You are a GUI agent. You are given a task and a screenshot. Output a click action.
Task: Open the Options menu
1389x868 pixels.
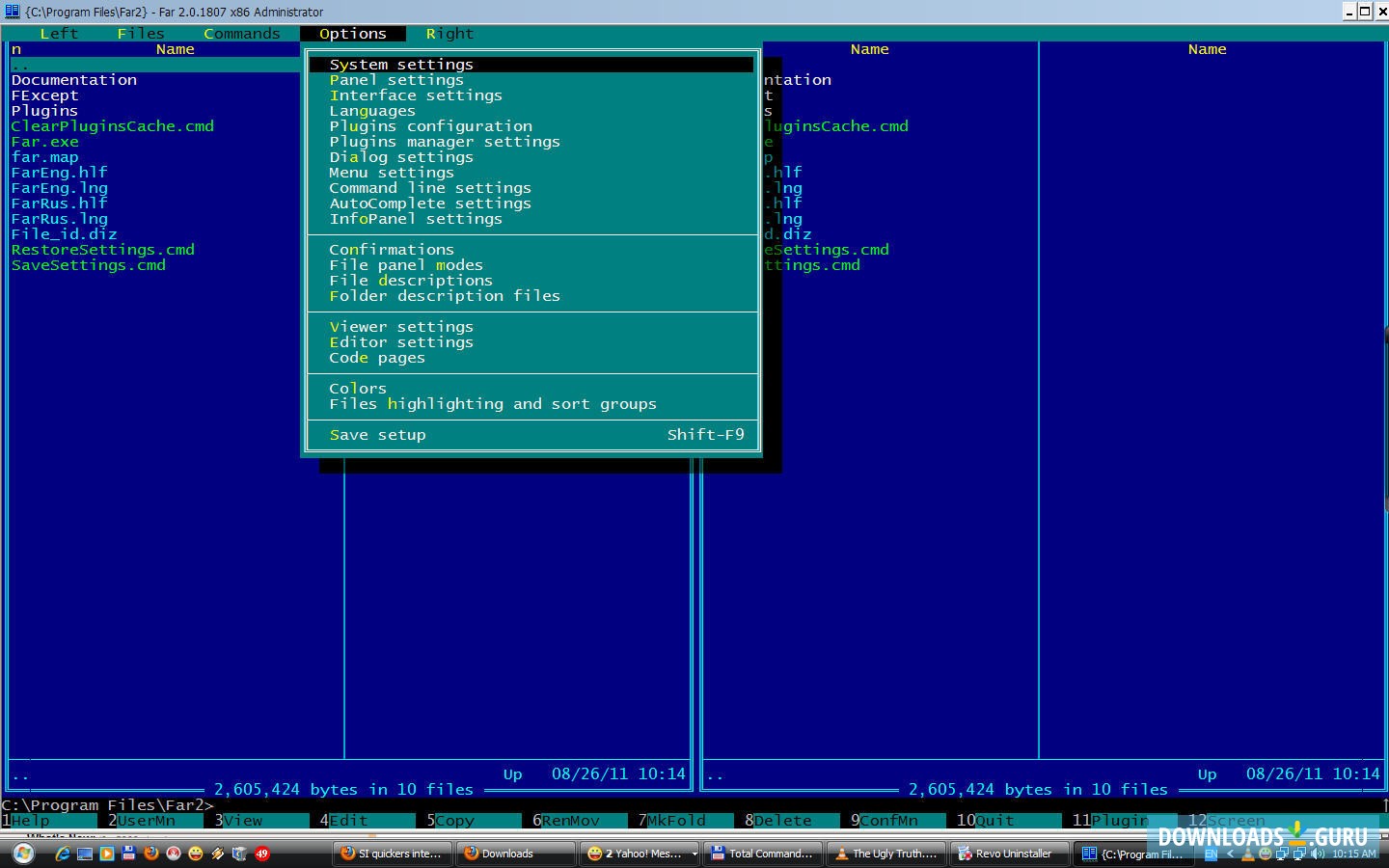click(x=353, y=34)
